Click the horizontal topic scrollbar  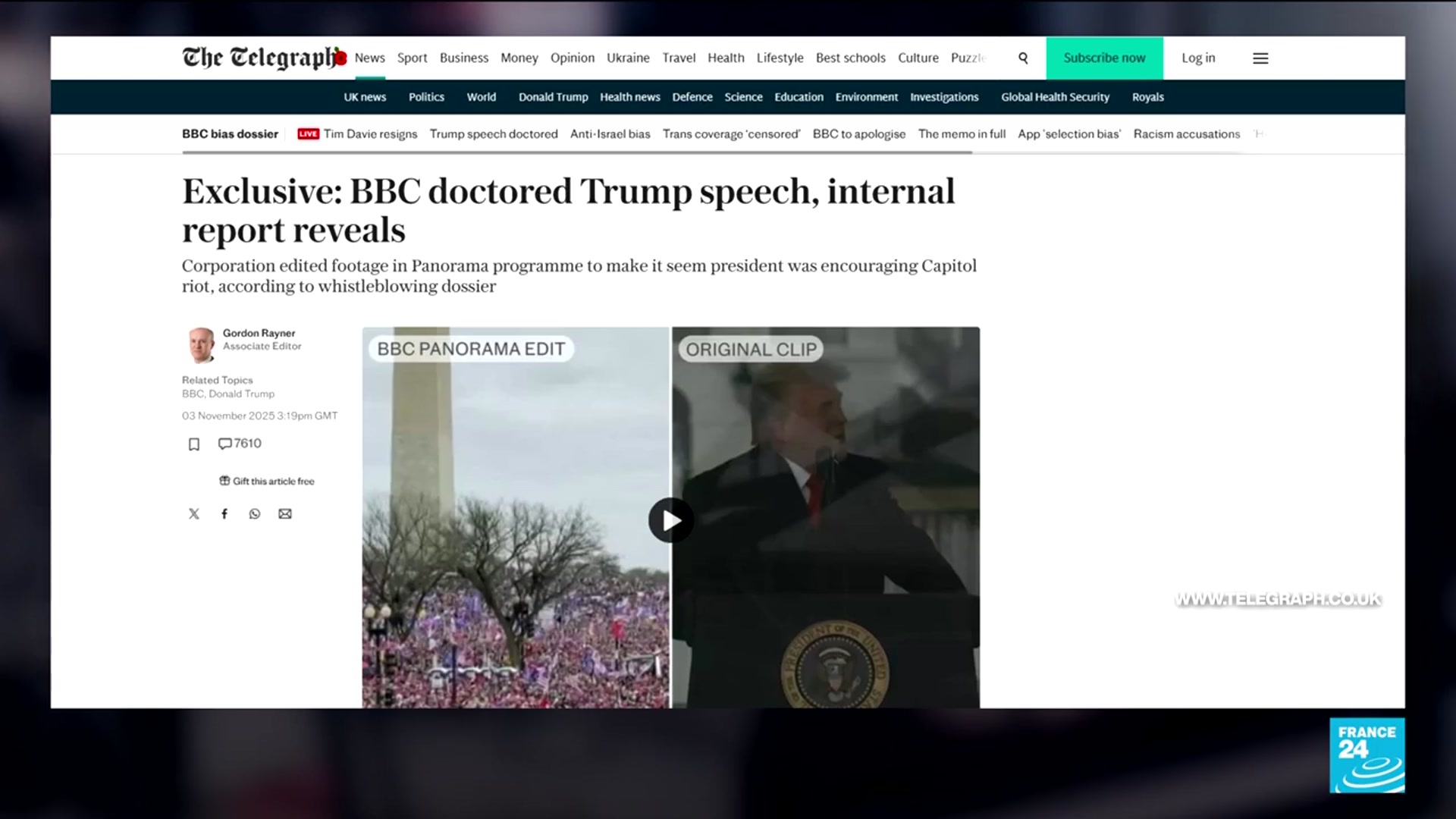pyautogui.click(x=576, y=152)
